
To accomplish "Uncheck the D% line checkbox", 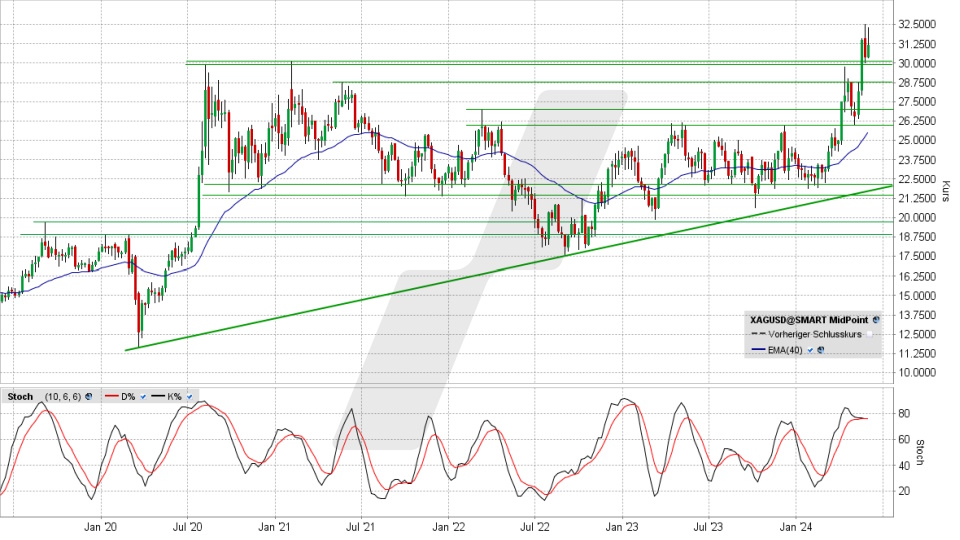I will [x=143, y=397].
